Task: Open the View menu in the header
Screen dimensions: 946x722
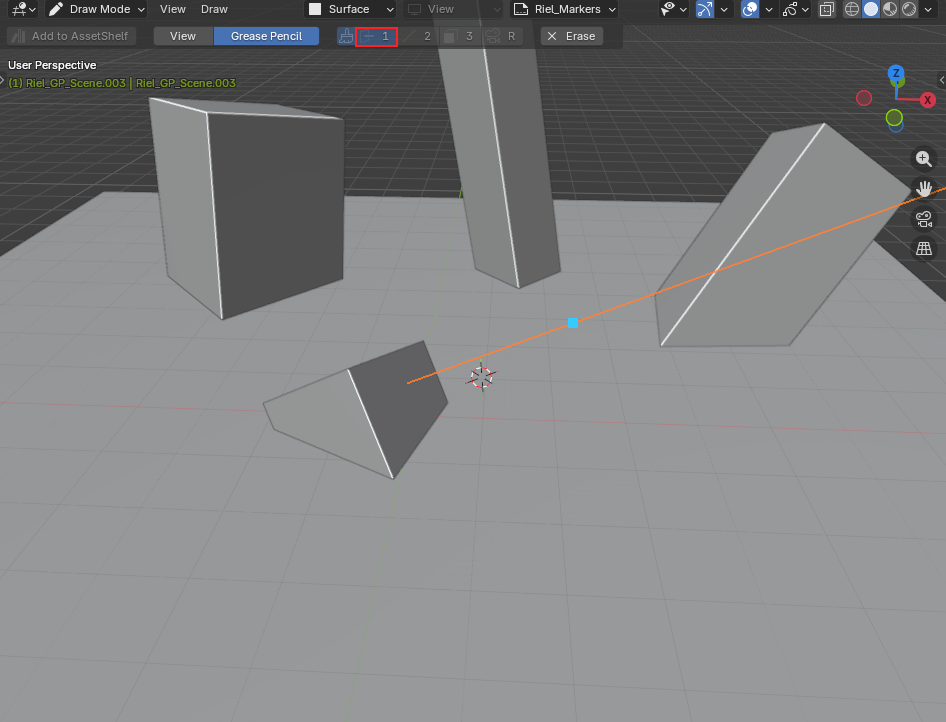Action: tap(173, 9)
